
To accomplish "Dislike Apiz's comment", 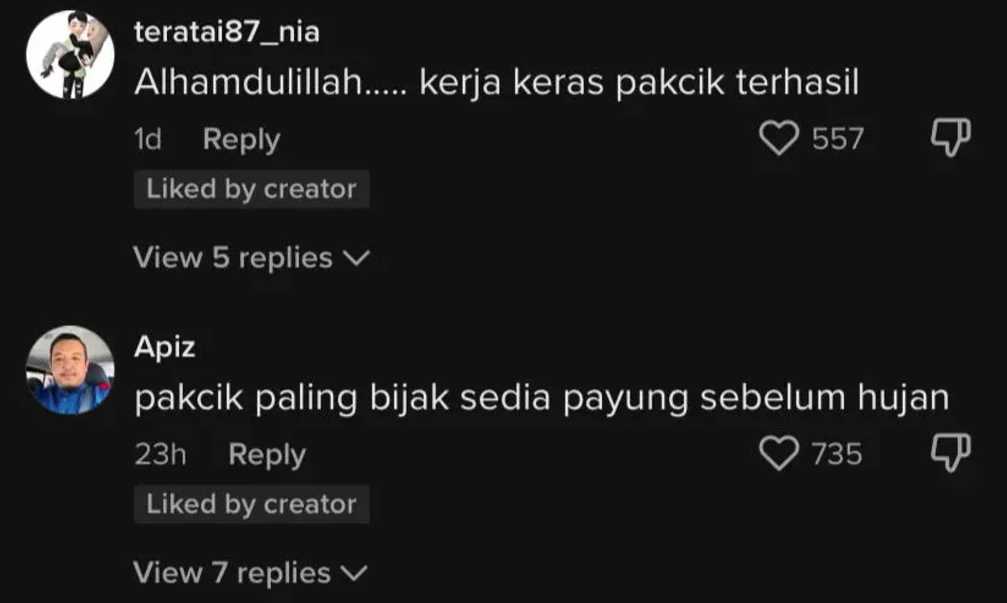I will [950, 454].
